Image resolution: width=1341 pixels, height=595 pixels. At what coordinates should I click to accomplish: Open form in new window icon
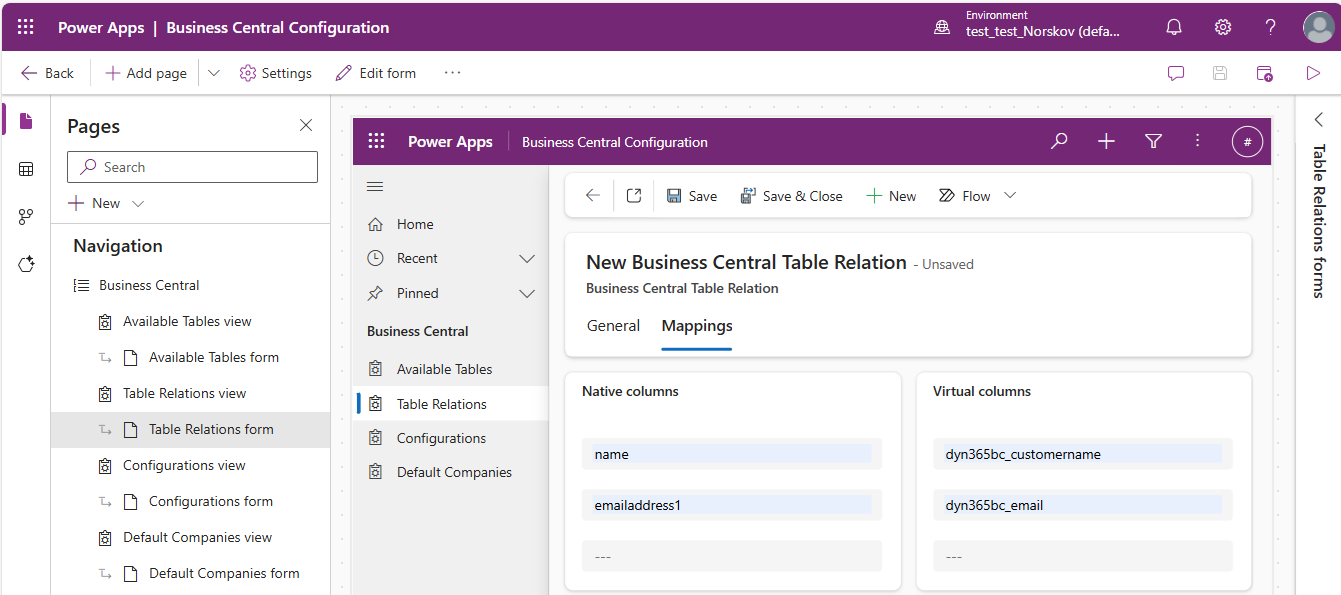pos(634,196)
